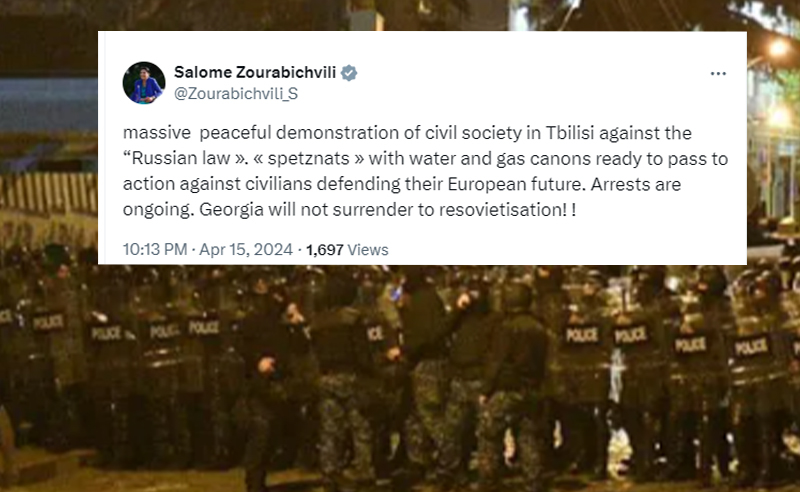Click the display name Salome Zourabichvili
Viewport: 800px width, 492px height.
pos(255,72)
